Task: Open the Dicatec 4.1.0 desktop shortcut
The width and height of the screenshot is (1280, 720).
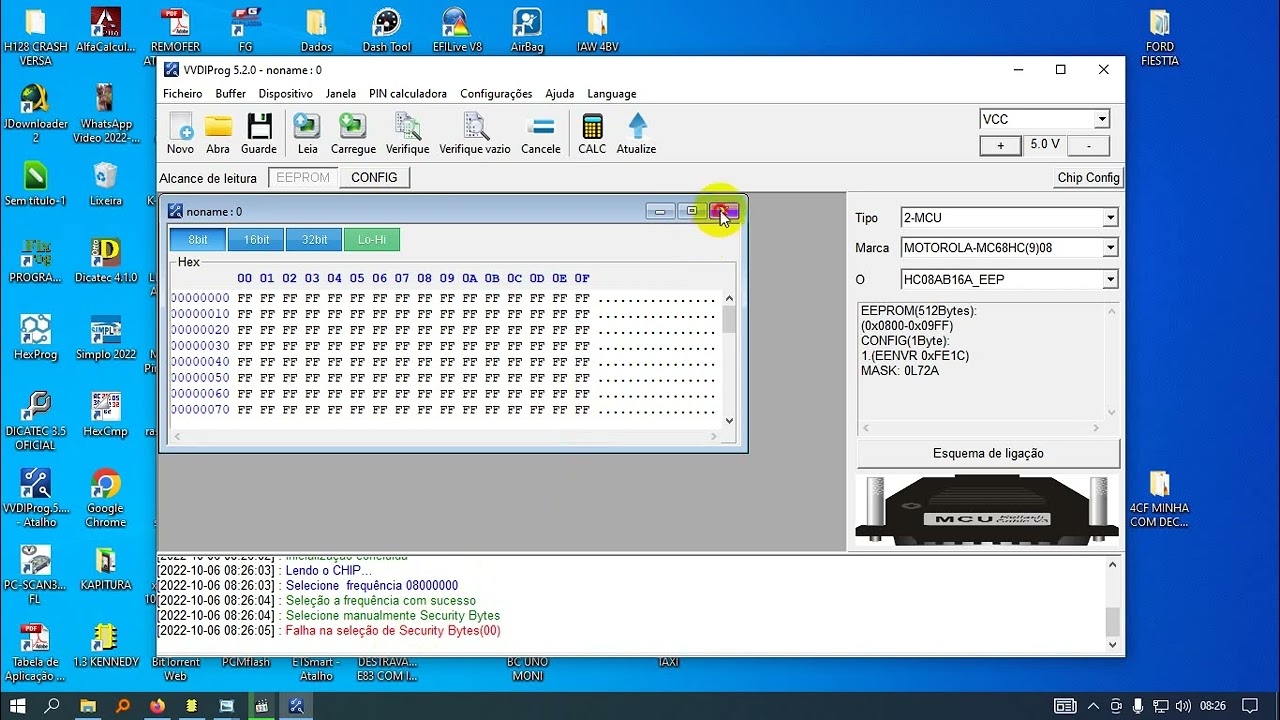Action: [x=105, y=260]
